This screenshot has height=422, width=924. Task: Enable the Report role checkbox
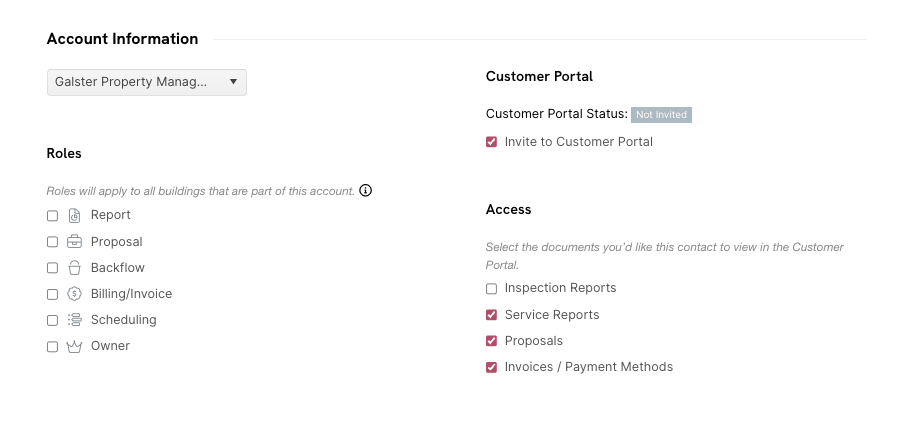52,215
